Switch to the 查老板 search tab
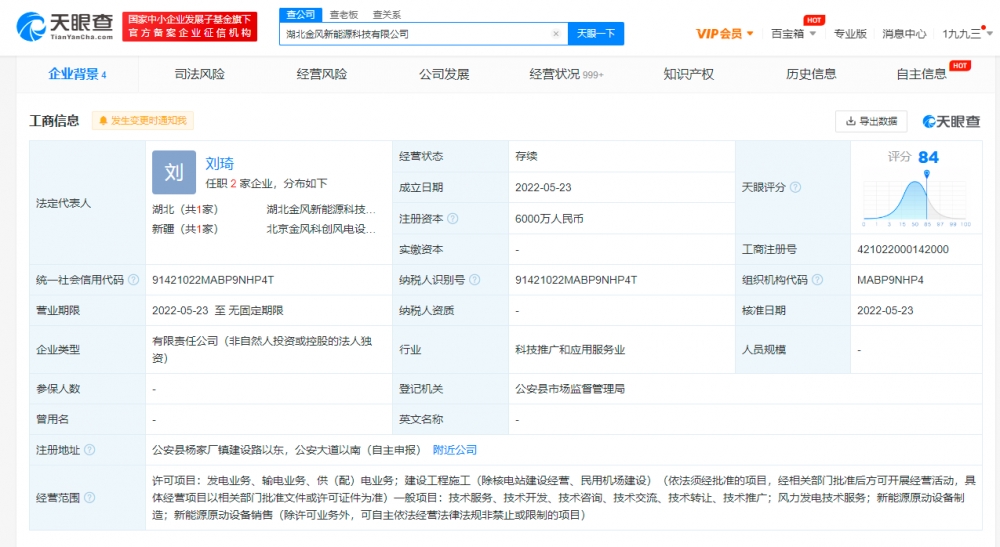Image resolution: width=1000 pixels, height=547 pixels. 344,15
